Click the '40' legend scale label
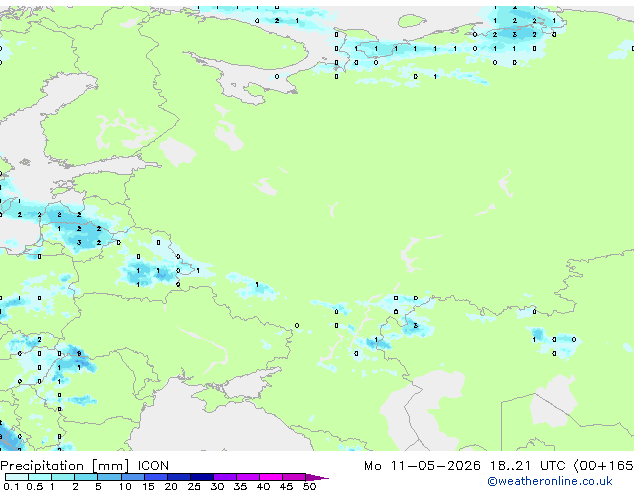Screen dimensions: 634x490 (x=263, y=486)
